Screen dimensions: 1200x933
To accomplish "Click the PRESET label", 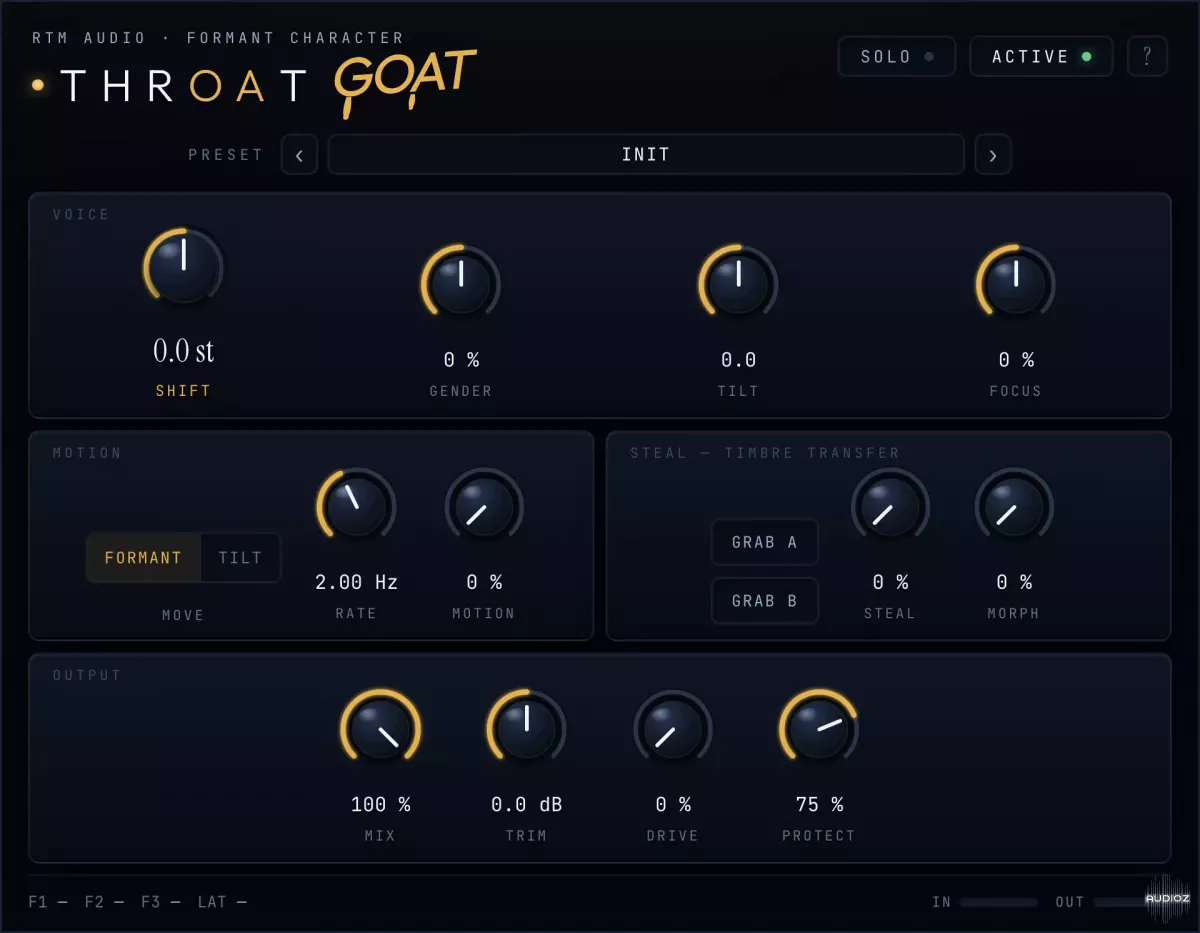I will pos(226,155).
